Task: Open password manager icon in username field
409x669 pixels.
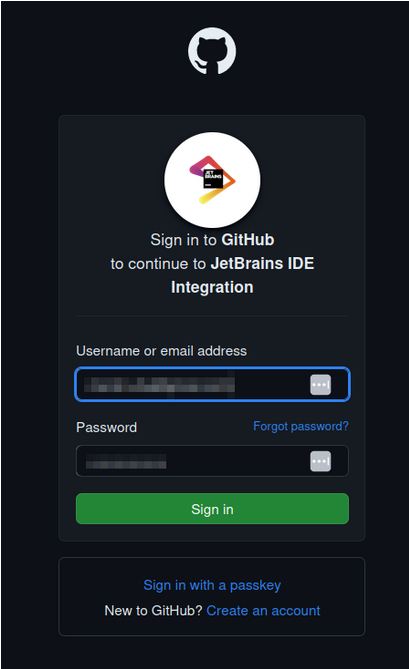Action: tap(320, 384)
